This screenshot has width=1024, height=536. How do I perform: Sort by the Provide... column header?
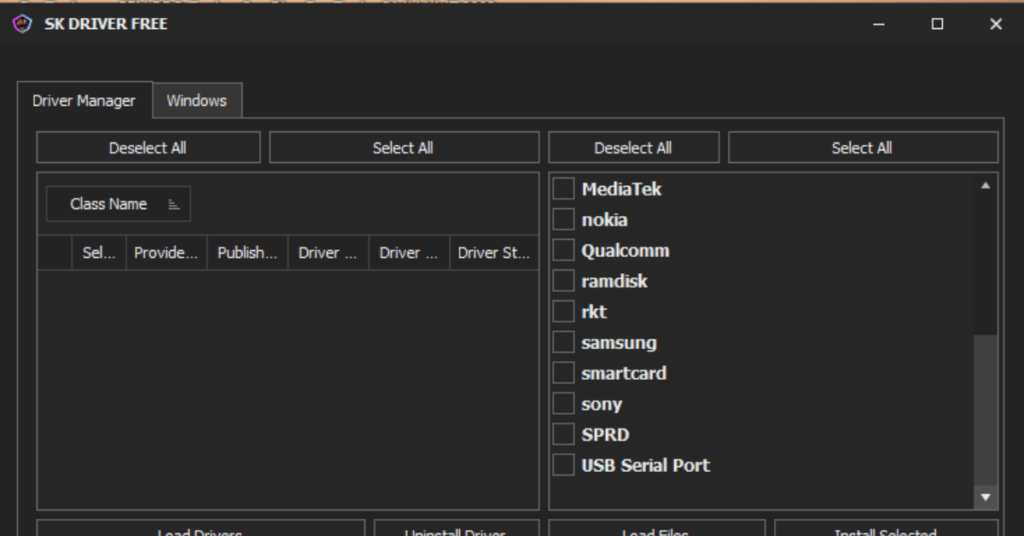(166, 253)
